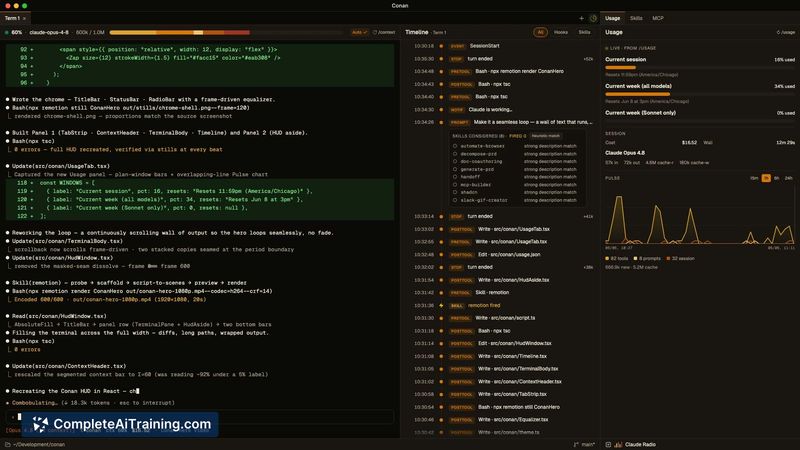800x450 pixels.
Task: Select the shadcn skill radio
Action: pos(455,192)
